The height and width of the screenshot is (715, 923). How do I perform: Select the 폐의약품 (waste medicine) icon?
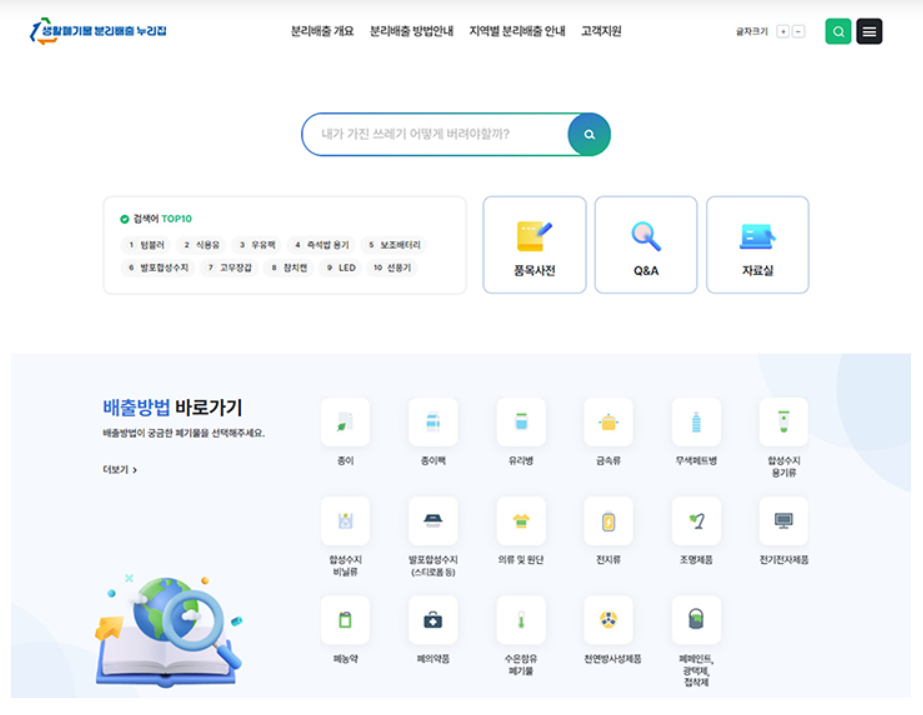432,622
